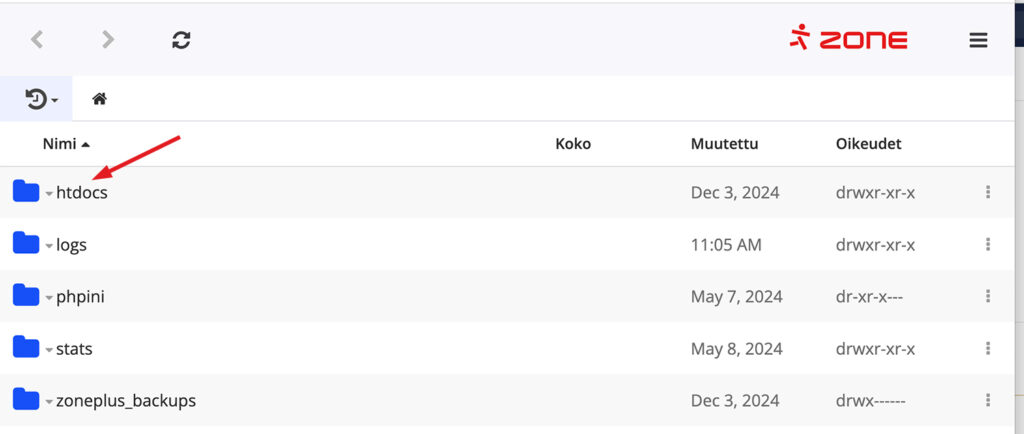
Task: Open the three-dot menu for logs
Action: (988, 244)
